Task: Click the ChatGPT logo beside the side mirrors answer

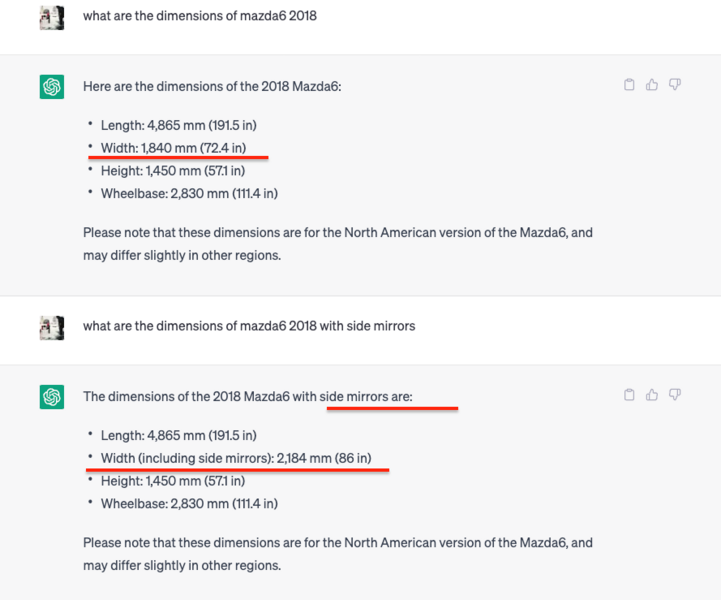Action: [x=52, y=397]
